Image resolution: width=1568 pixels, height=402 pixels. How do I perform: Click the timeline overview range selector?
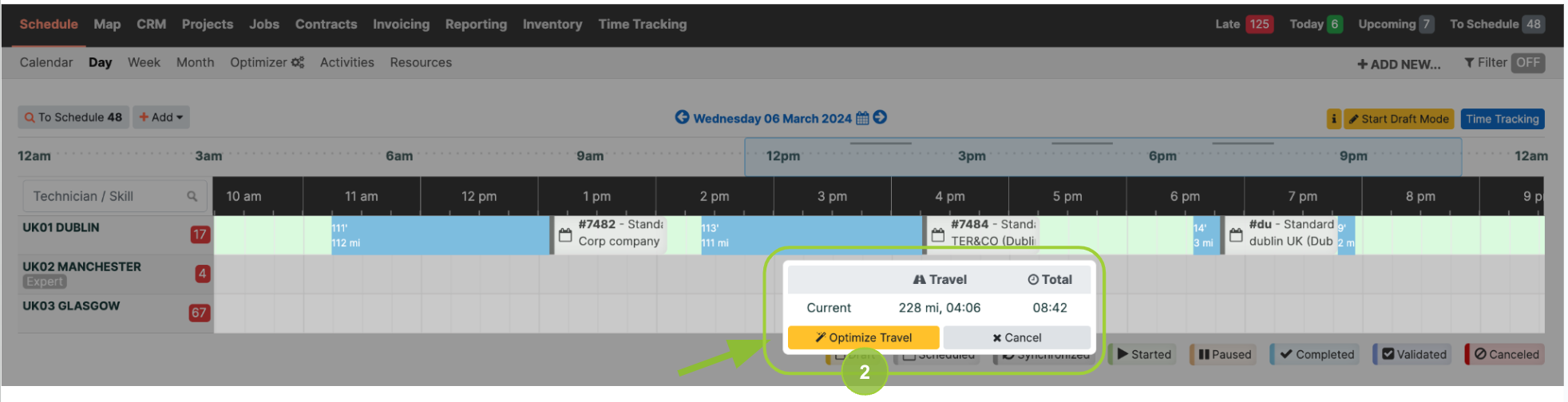[x=1103, y=156]
